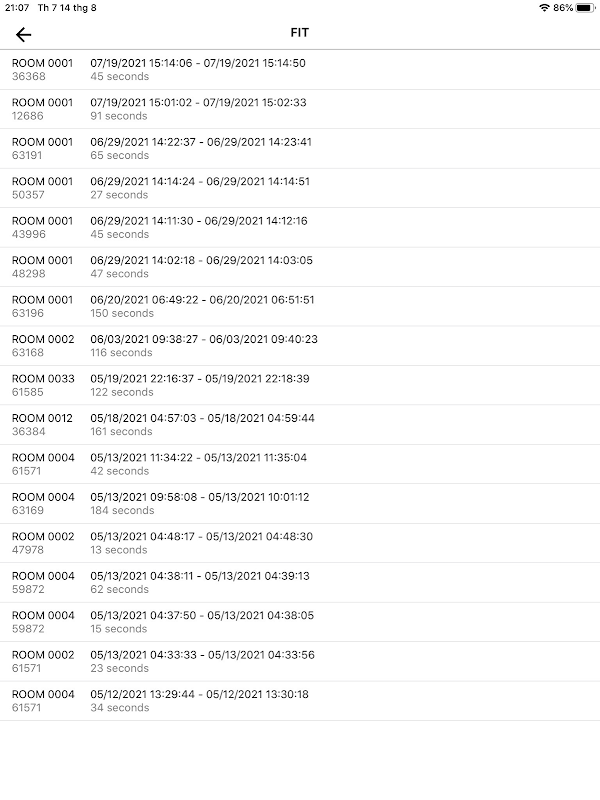This screenshot has height=800, width=600.
Task: Open ROOM 0001 entry 36368
Action: tap(300, 70)
